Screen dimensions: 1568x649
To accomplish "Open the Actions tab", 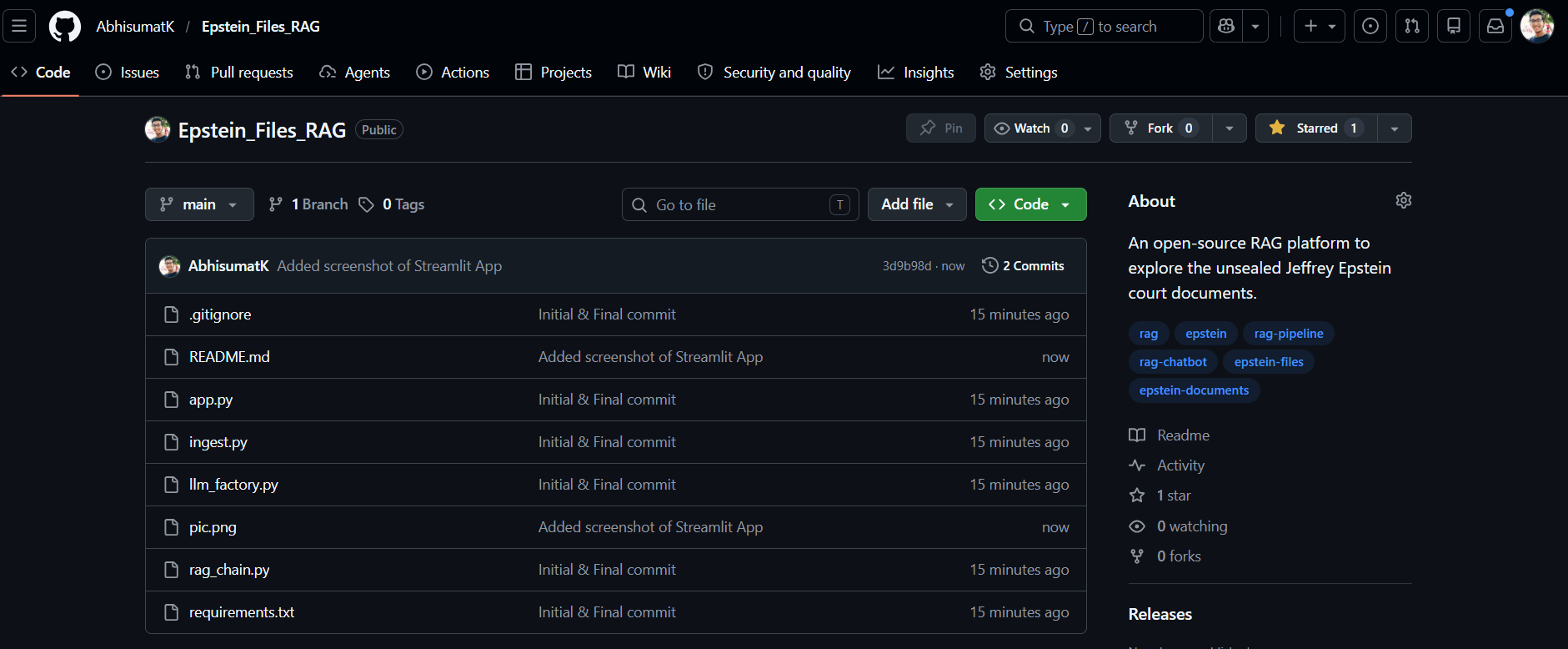I will click(453, 73).
